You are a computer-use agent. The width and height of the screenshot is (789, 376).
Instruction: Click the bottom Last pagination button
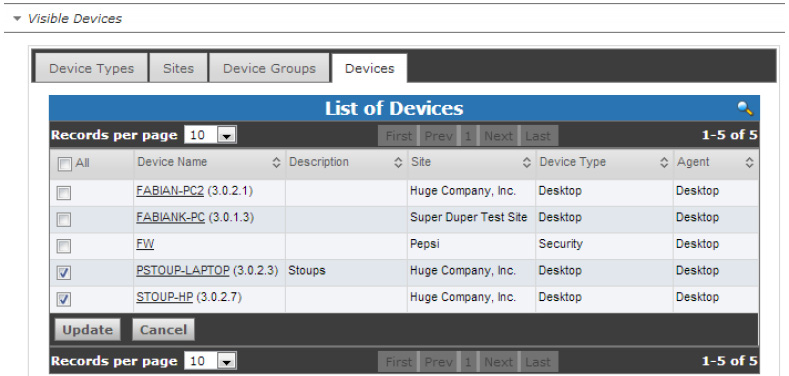point(538,362)
